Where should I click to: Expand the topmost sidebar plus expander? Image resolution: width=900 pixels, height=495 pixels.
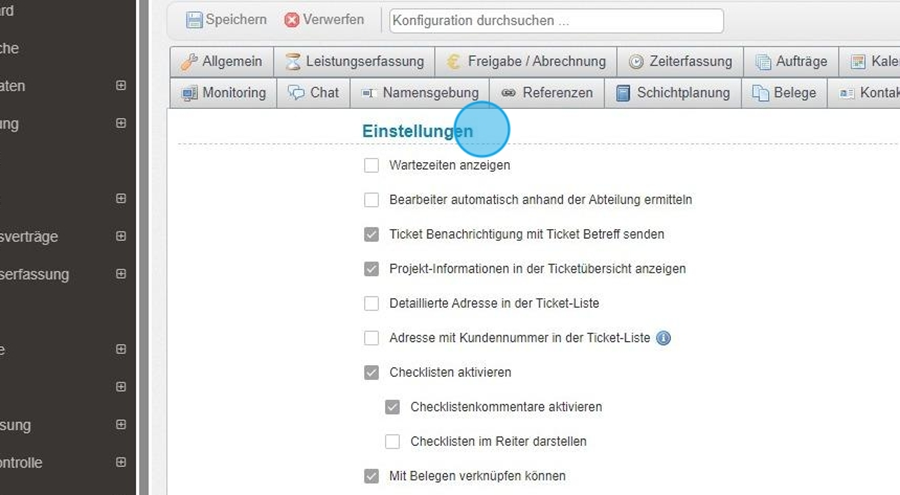pos(121,86)
